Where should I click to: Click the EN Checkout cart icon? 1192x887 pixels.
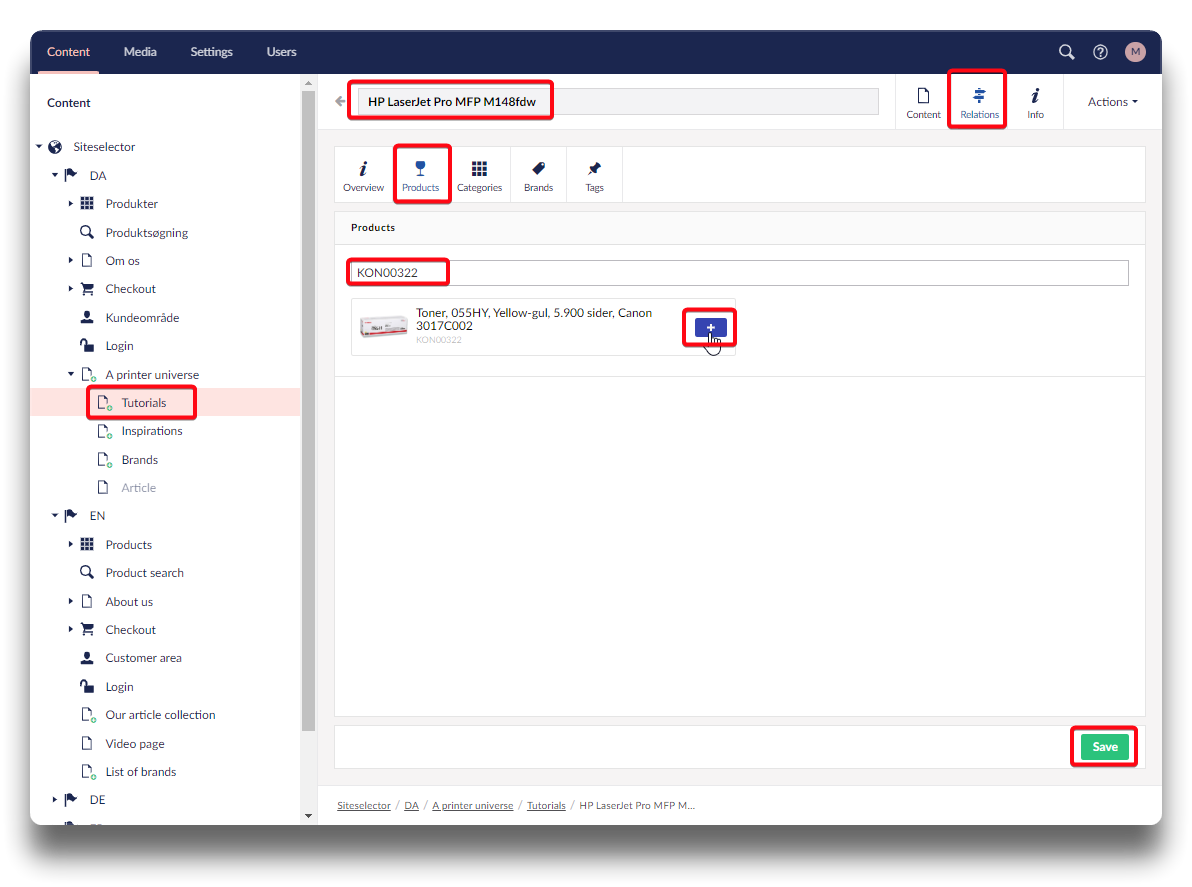tap(87, 629)
